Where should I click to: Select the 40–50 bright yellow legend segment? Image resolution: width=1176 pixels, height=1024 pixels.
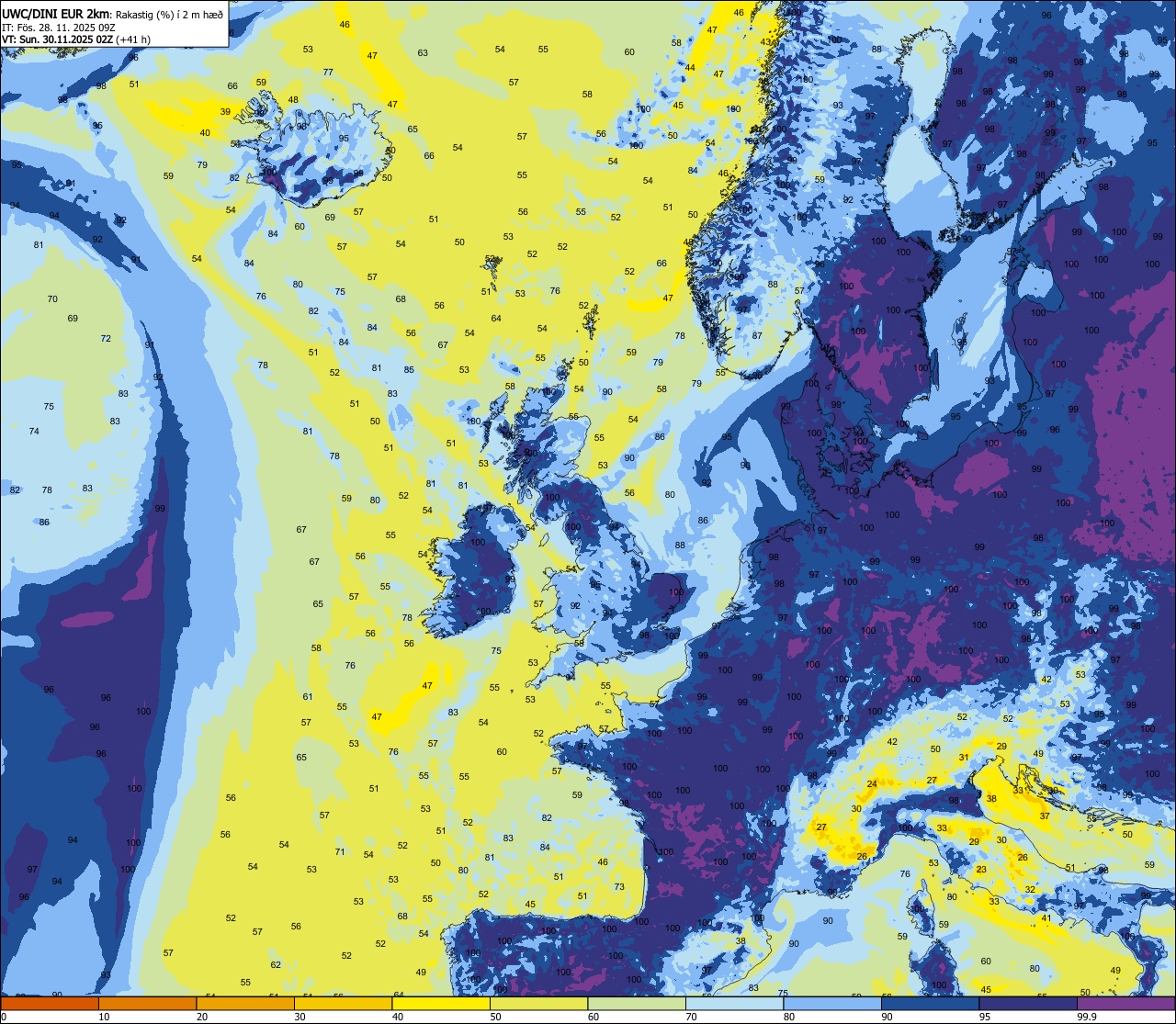point(441,1003)
